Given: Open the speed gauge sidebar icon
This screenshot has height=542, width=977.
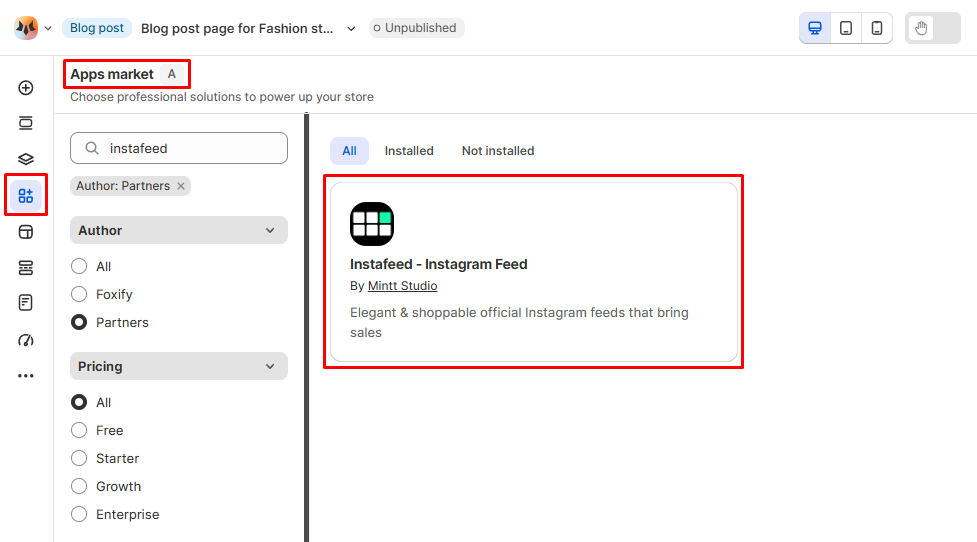Looking at the screenshot, I should [26, 340].
